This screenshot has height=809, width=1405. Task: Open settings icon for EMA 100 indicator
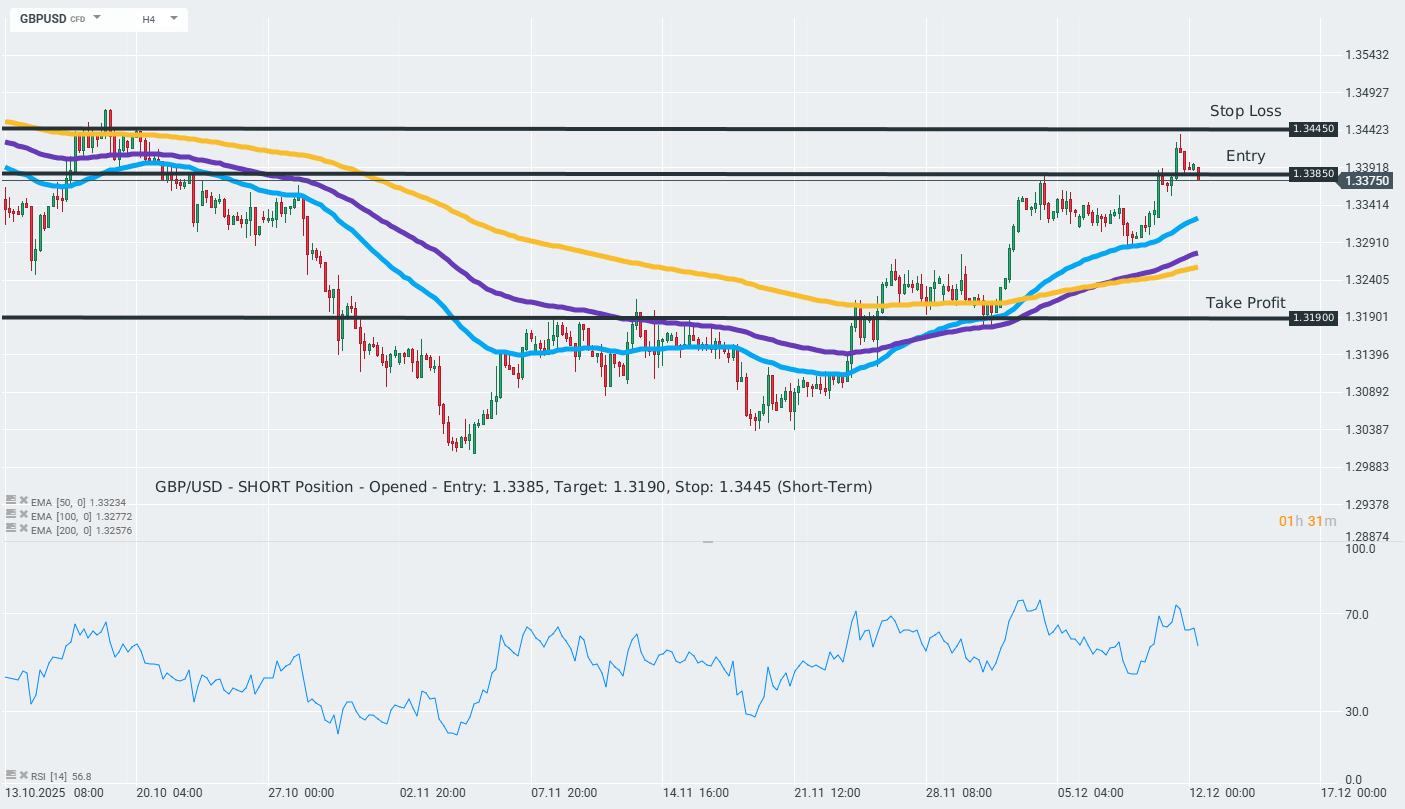11,514
